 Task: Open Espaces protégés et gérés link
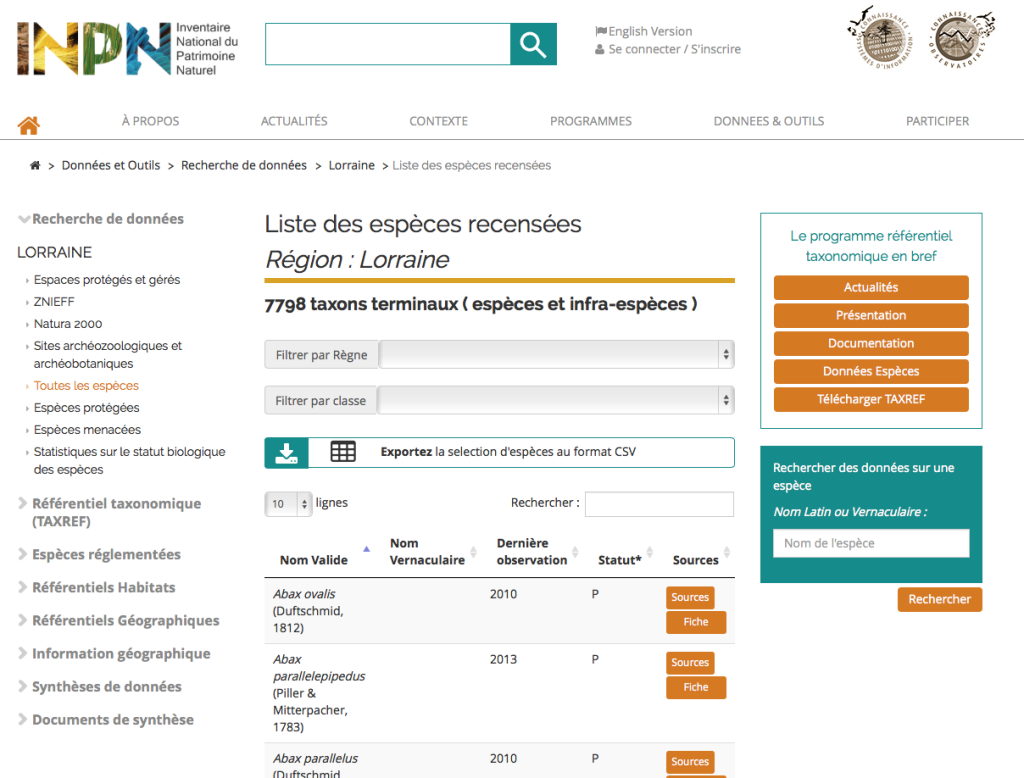107,280
